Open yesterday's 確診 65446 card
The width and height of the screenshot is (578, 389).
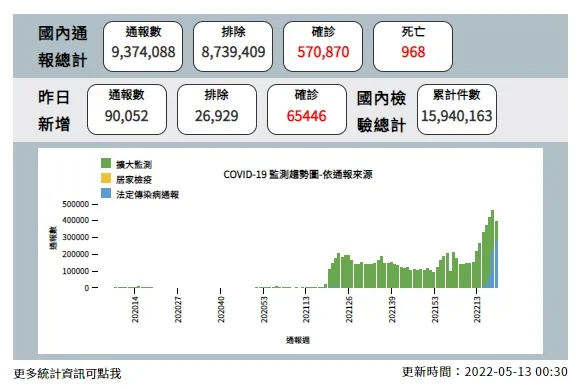307,110
